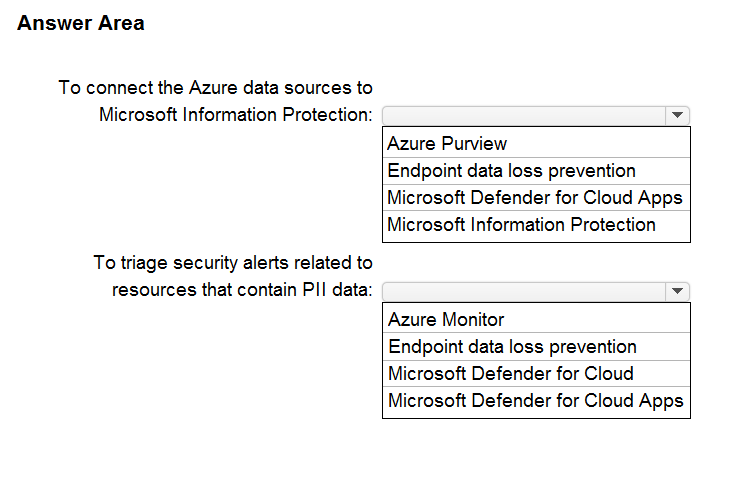Pick Microsoft Defender for Cloud Apps in first list
Viewport: 756px width, 479px height.
(536, 197)
